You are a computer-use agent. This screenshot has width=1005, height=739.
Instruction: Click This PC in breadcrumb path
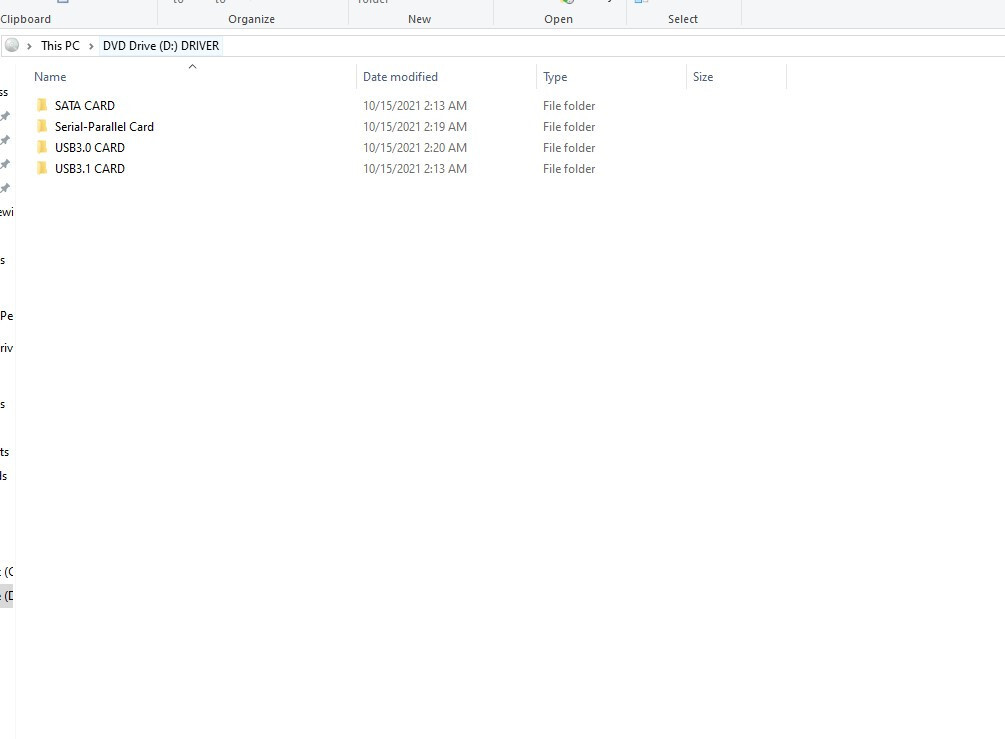60,46
